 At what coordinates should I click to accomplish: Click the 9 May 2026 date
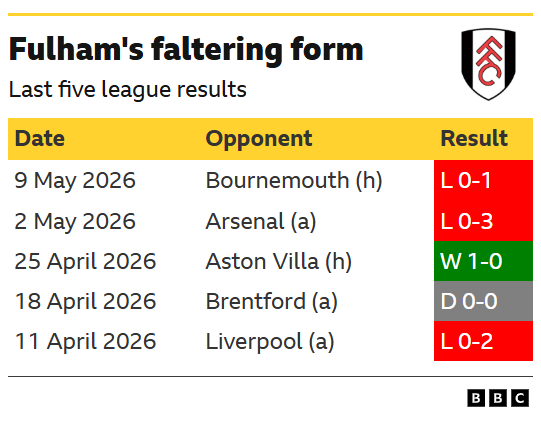(75, 180)
